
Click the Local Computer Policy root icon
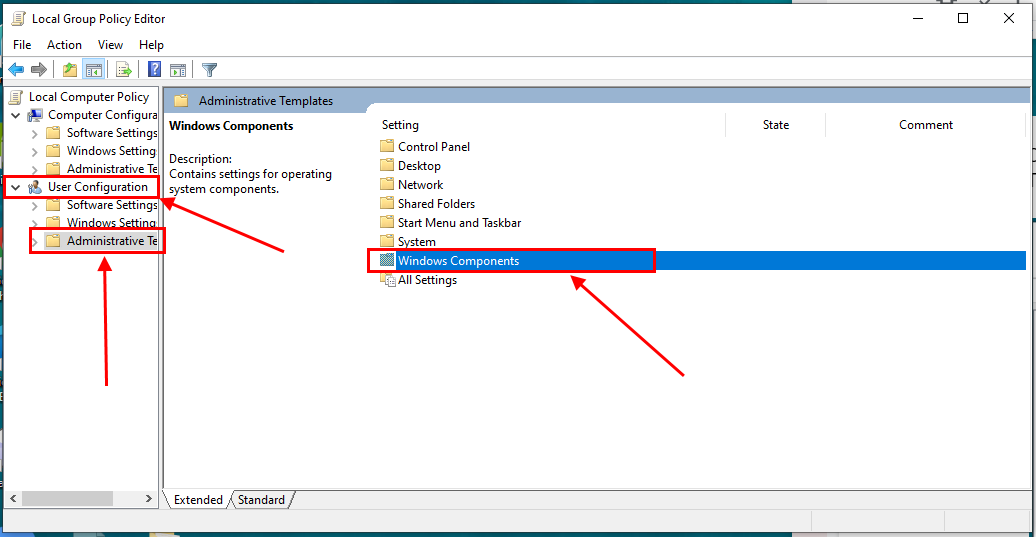click(x=17, y=97)
